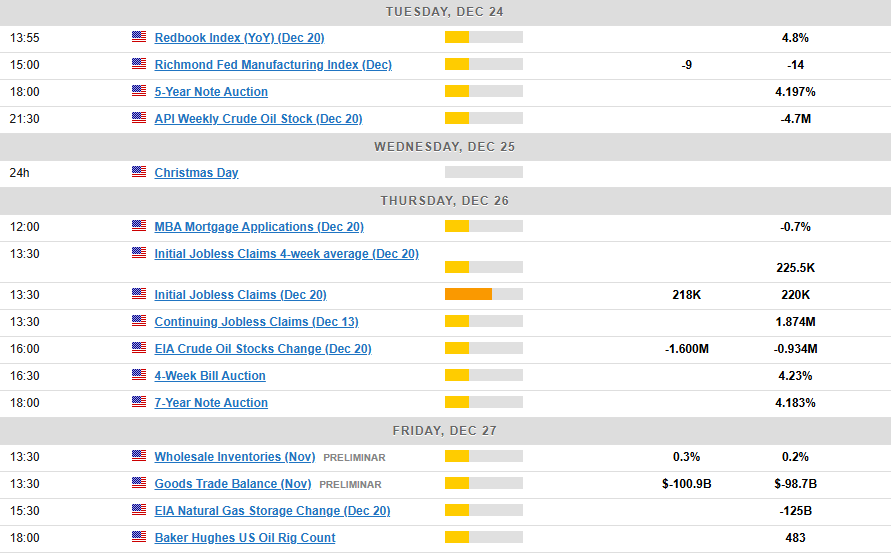Click the US flag beside 5-Year Note Auction
The image size is (891, 554).
139,91
